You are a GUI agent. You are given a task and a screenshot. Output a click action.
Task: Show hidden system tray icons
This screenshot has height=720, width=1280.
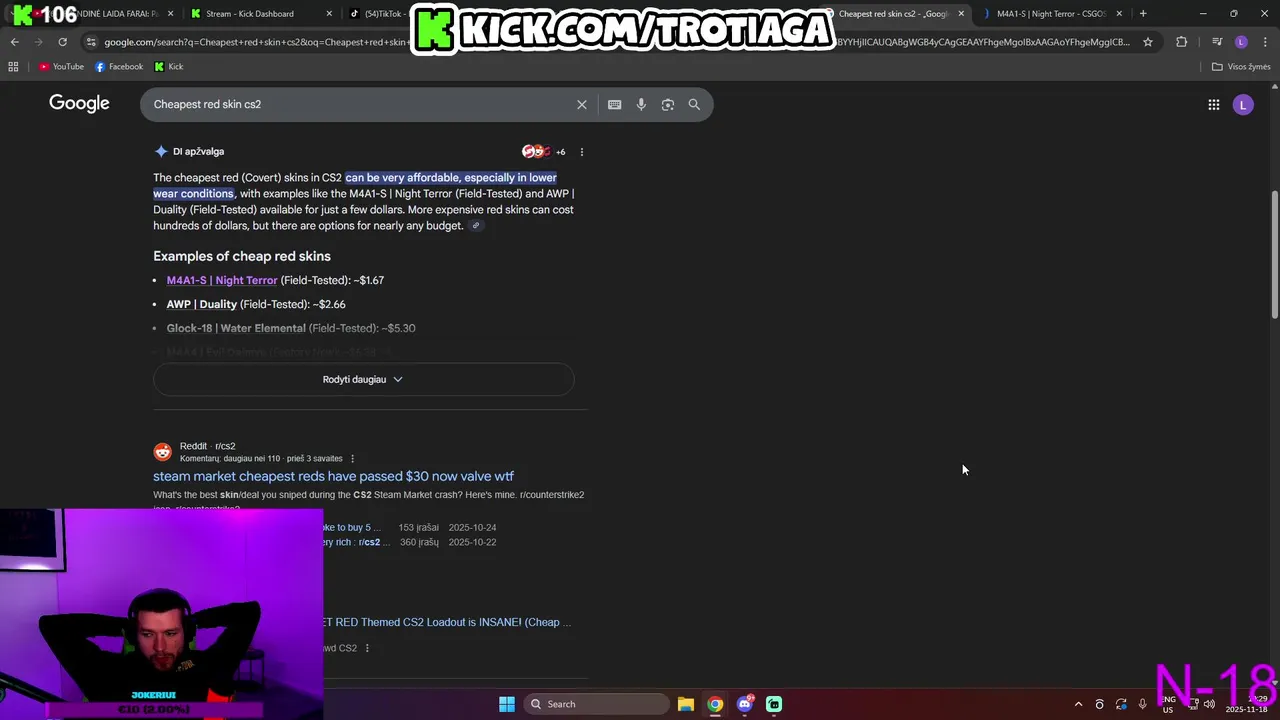click(1078, 704)
